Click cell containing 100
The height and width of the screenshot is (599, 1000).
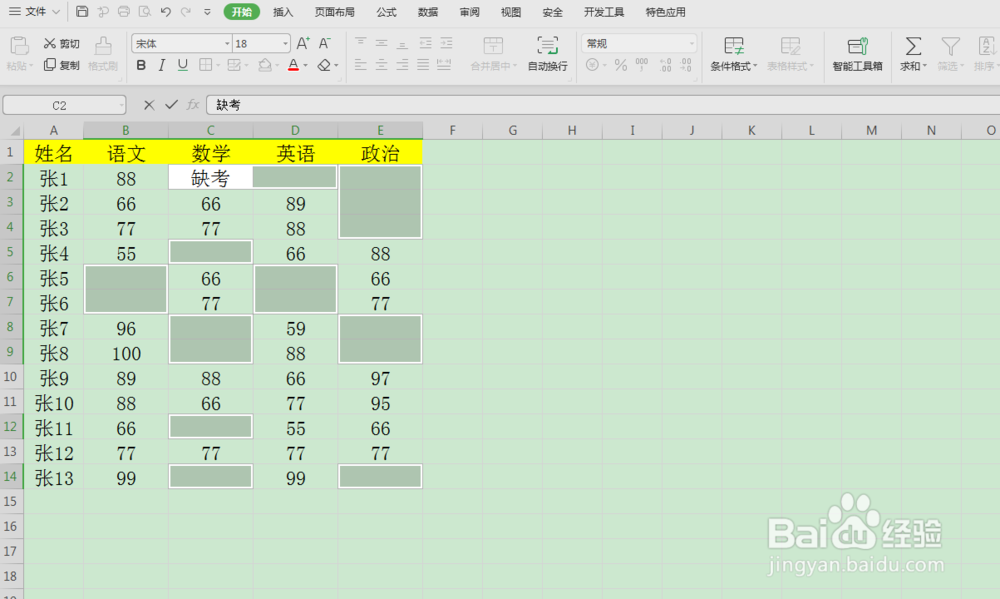[x=126, y=353]
